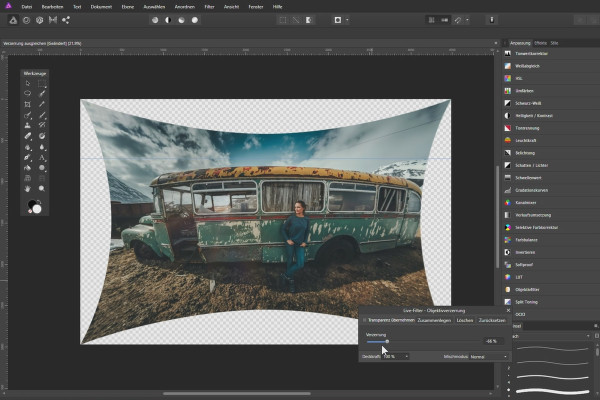
Task: Select the Flood Fill bucket tool
Action: coord(28,168)
